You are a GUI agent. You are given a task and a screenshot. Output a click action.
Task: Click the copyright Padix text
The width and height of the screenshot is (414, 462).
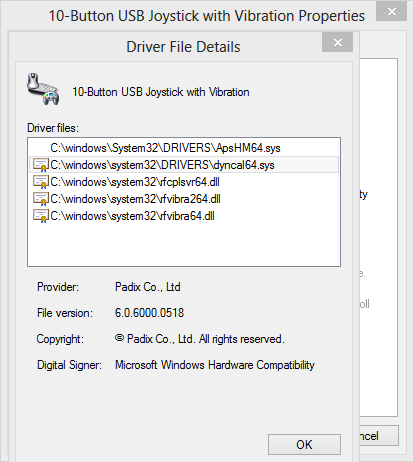199,339
